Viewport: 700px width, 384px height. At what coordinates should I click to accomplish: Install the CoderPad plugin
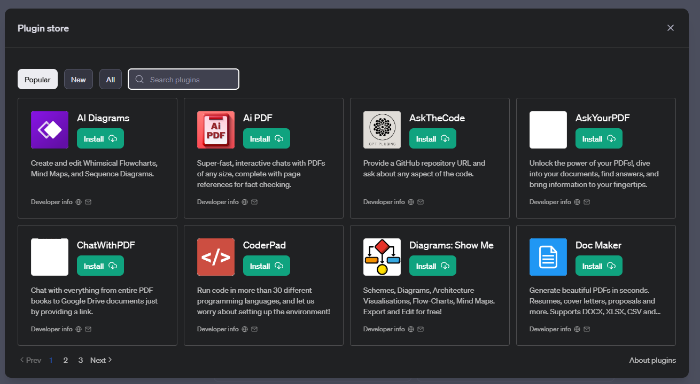(267, 266)
